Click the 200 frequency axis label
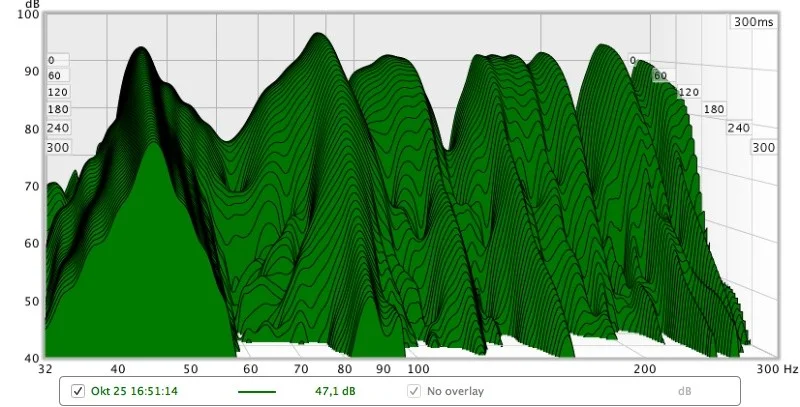The height and width of the screenshot is (407, 800). point(645,369)
